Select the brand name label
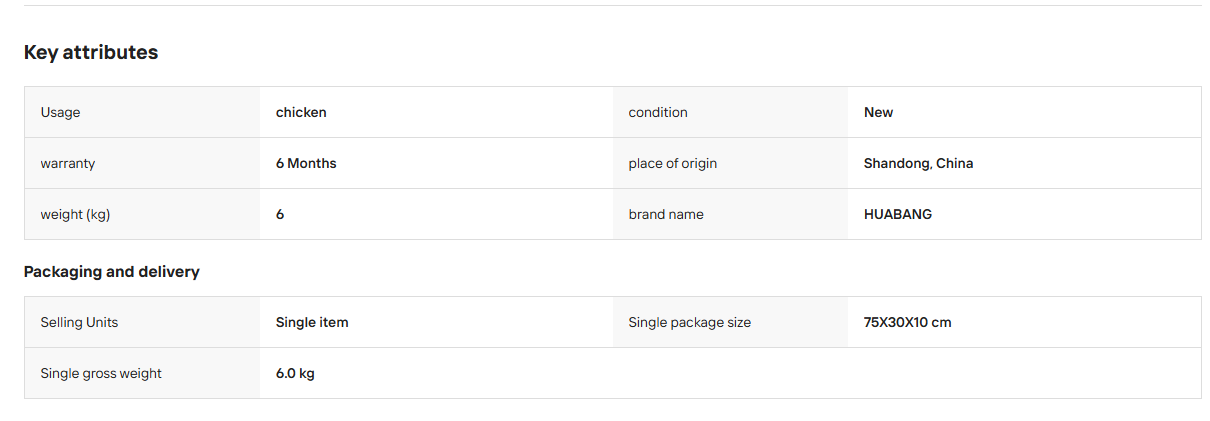Screen dimensions: 1210x421 click(666, 214)
